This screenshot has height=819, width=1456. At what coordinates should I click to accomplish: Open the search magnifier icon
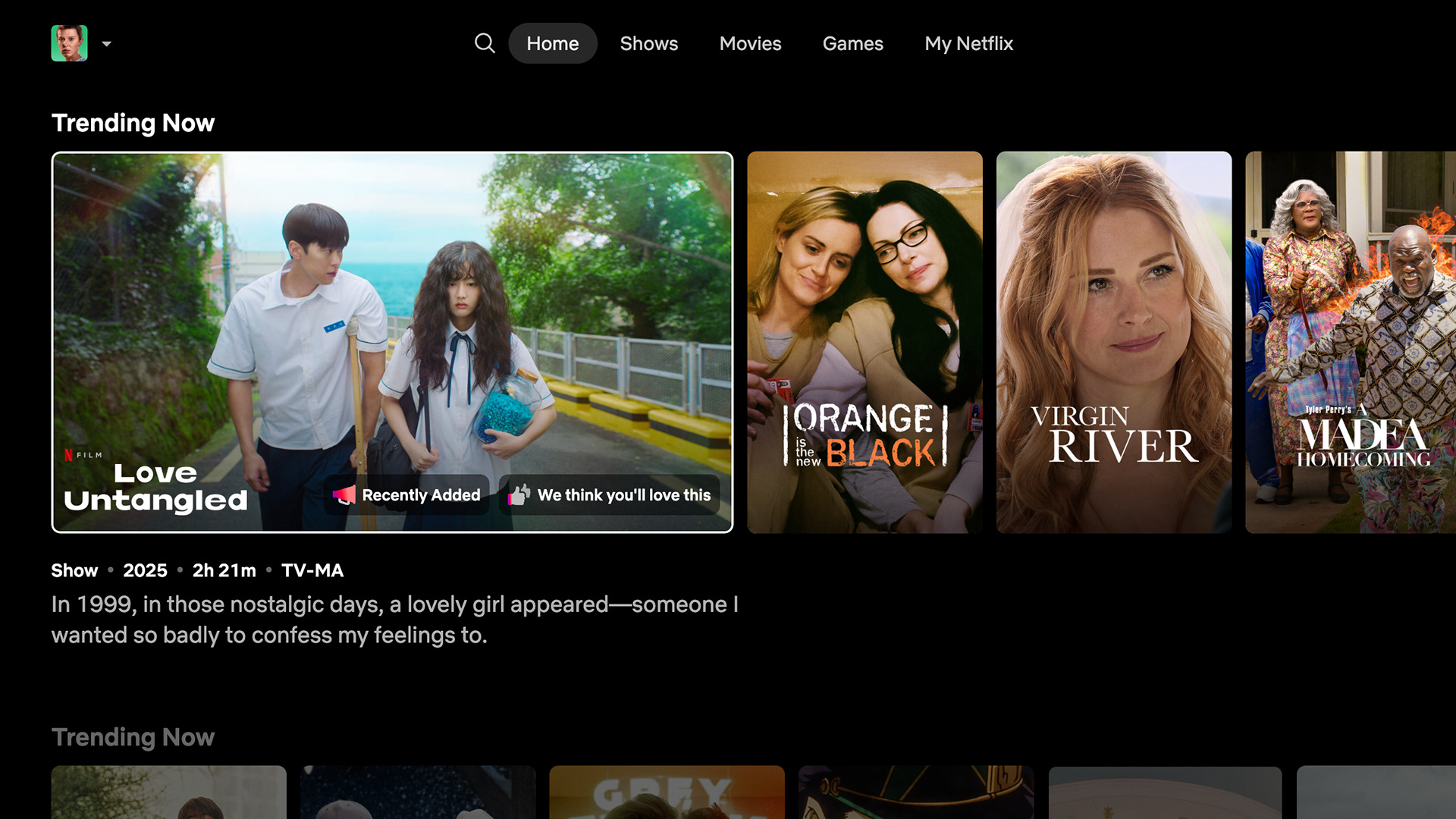point(485,43)
